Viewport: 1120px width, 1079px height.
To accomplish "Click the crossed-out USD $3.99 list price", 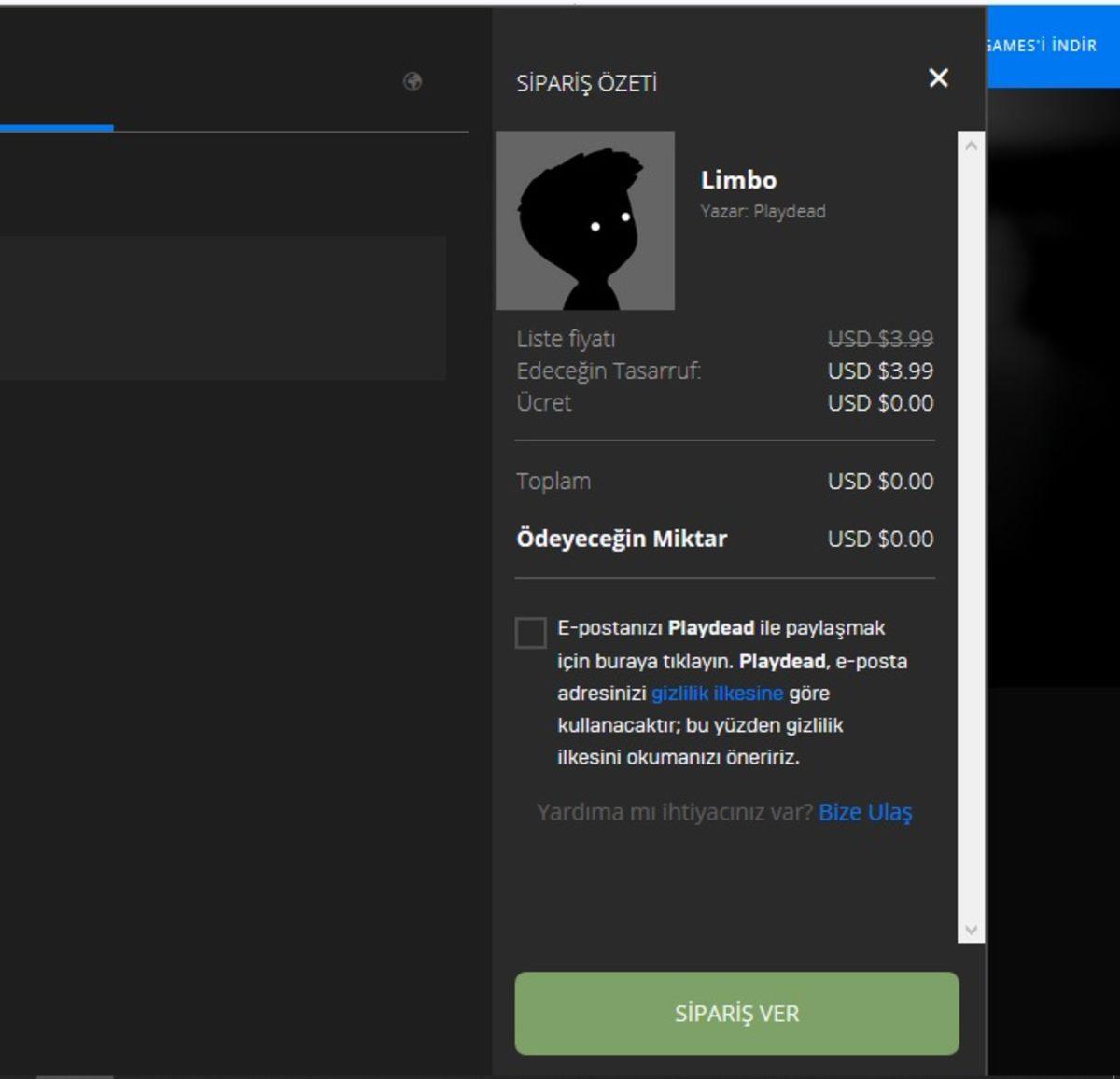I will [x=881, y=339].
